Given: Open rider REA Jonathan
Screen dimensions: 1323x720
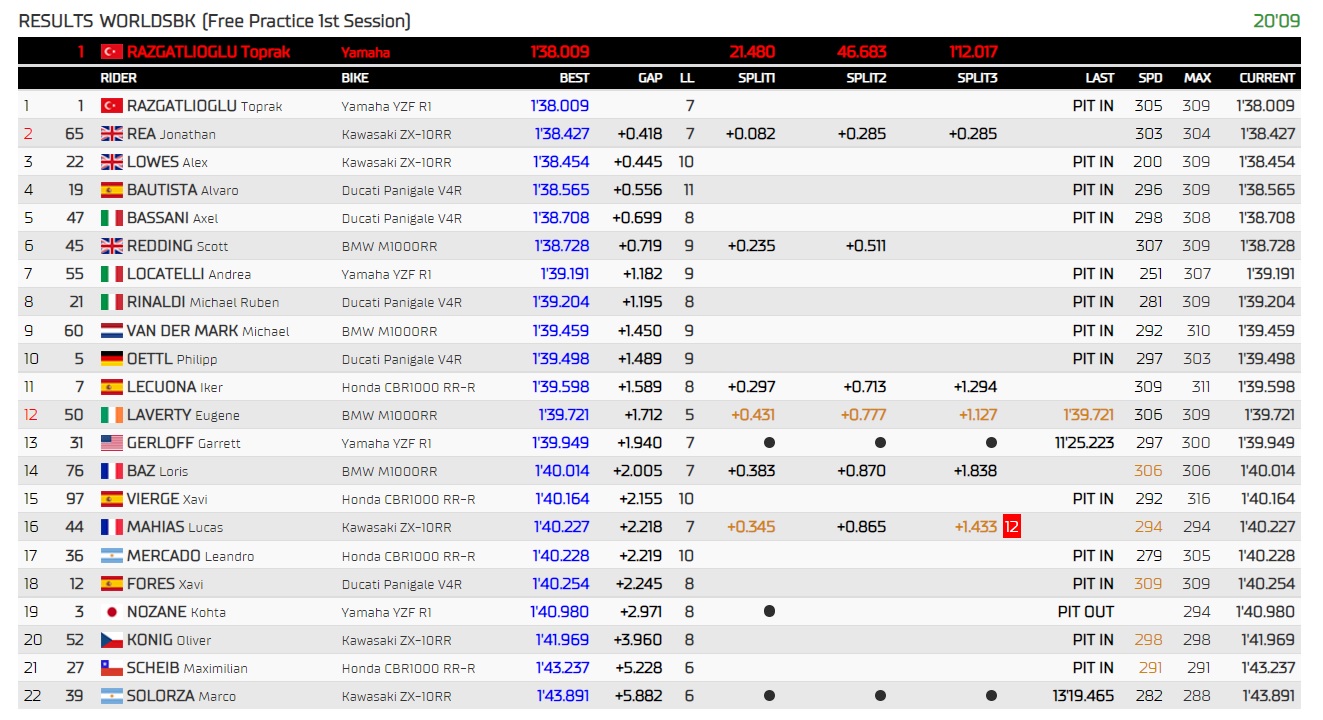Looking at the screenshot, I should [171, 134].
